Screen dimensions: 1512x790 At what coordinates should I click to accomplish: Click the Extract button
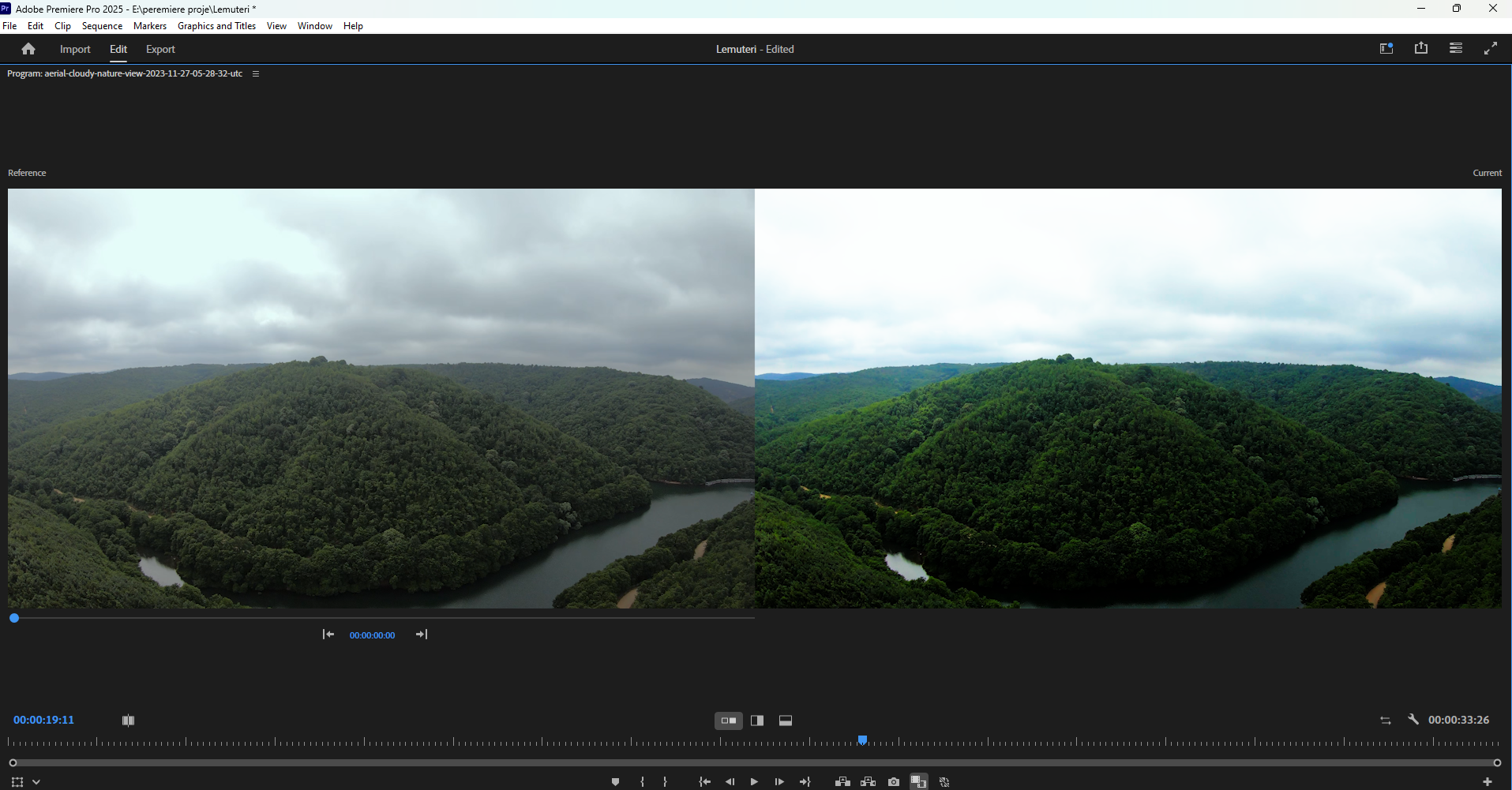[868, 782]
